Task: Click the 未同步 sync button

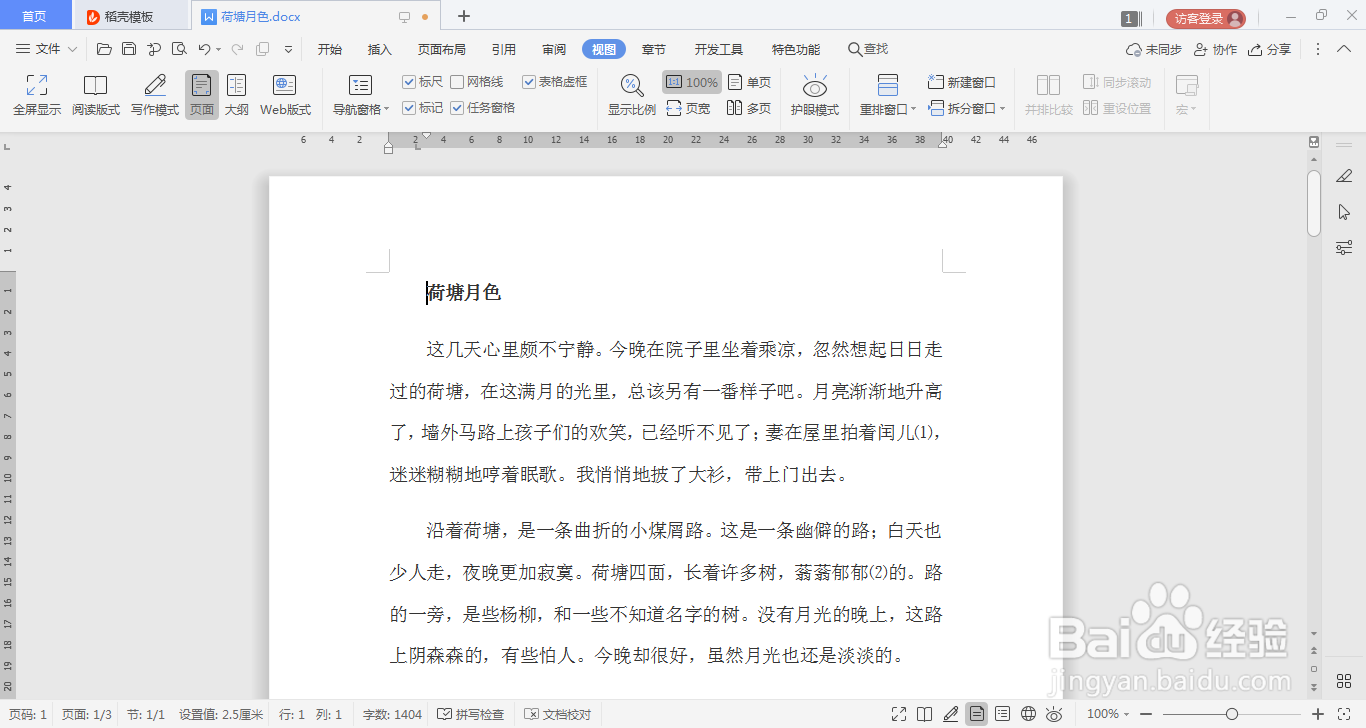Action: 1154,49
